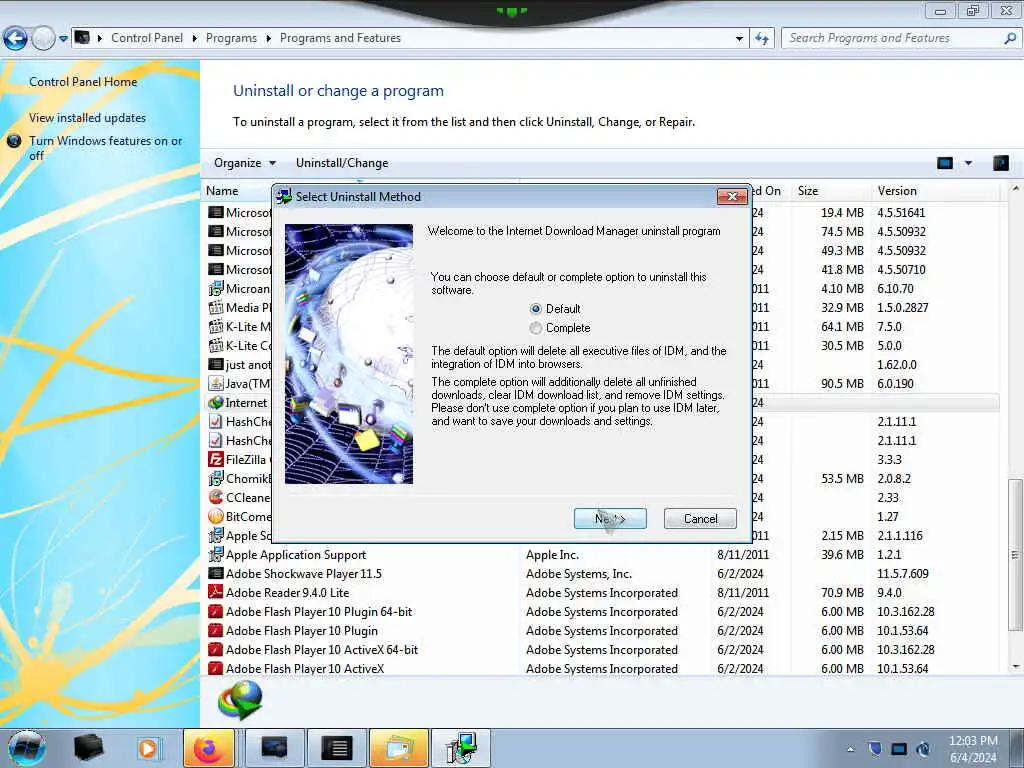The width and height of the screenshot is (1024, 768).
Task: Click the Programs breadcrumb
Action: (x=231, y=38)
